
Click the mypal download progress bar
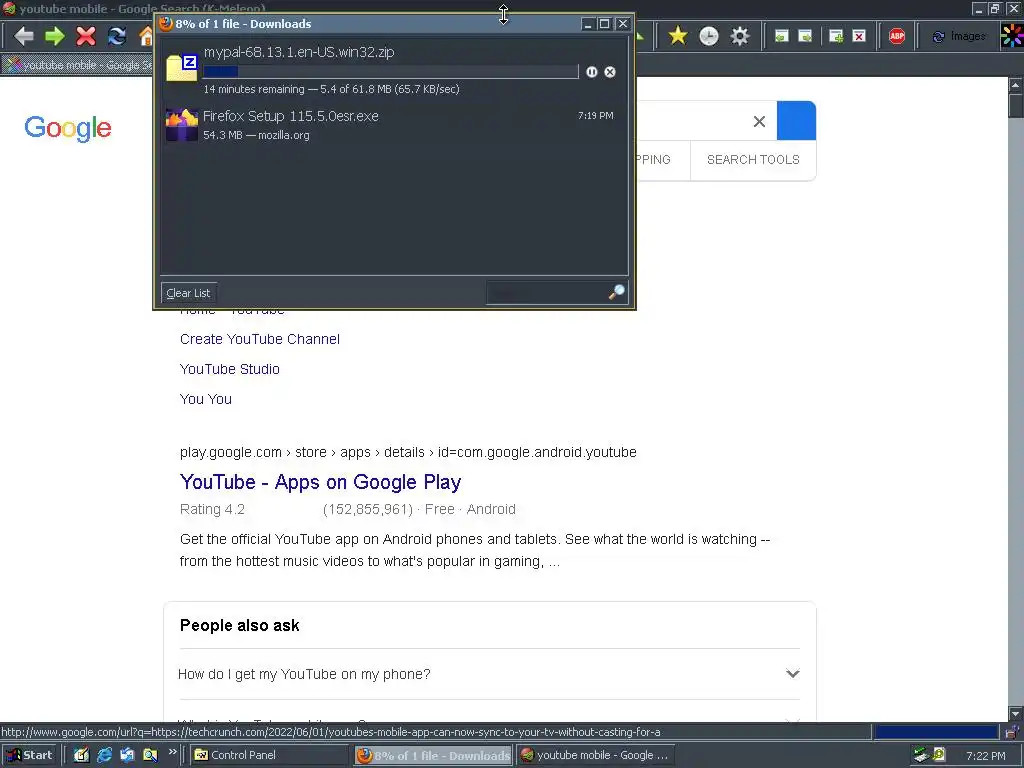tap(391, 72)
